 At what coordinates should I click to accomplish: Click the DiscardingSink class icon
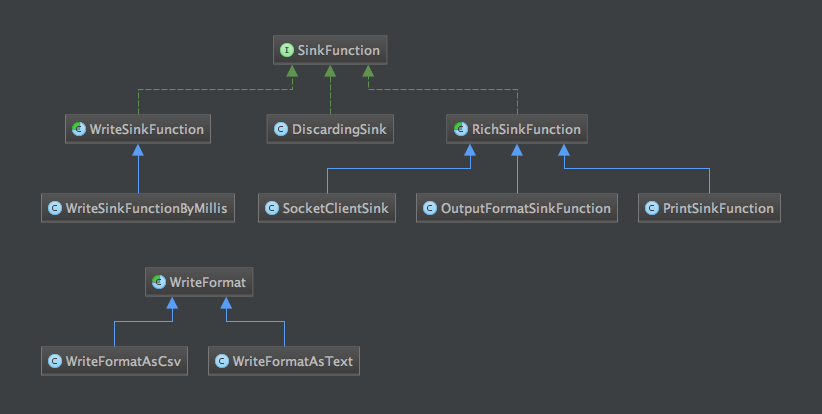point(281,129)
